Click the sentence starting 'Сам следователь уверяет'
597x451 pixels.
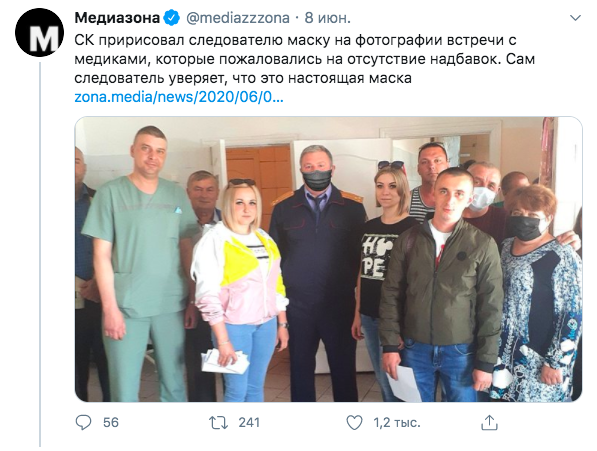tap(305, 69)
